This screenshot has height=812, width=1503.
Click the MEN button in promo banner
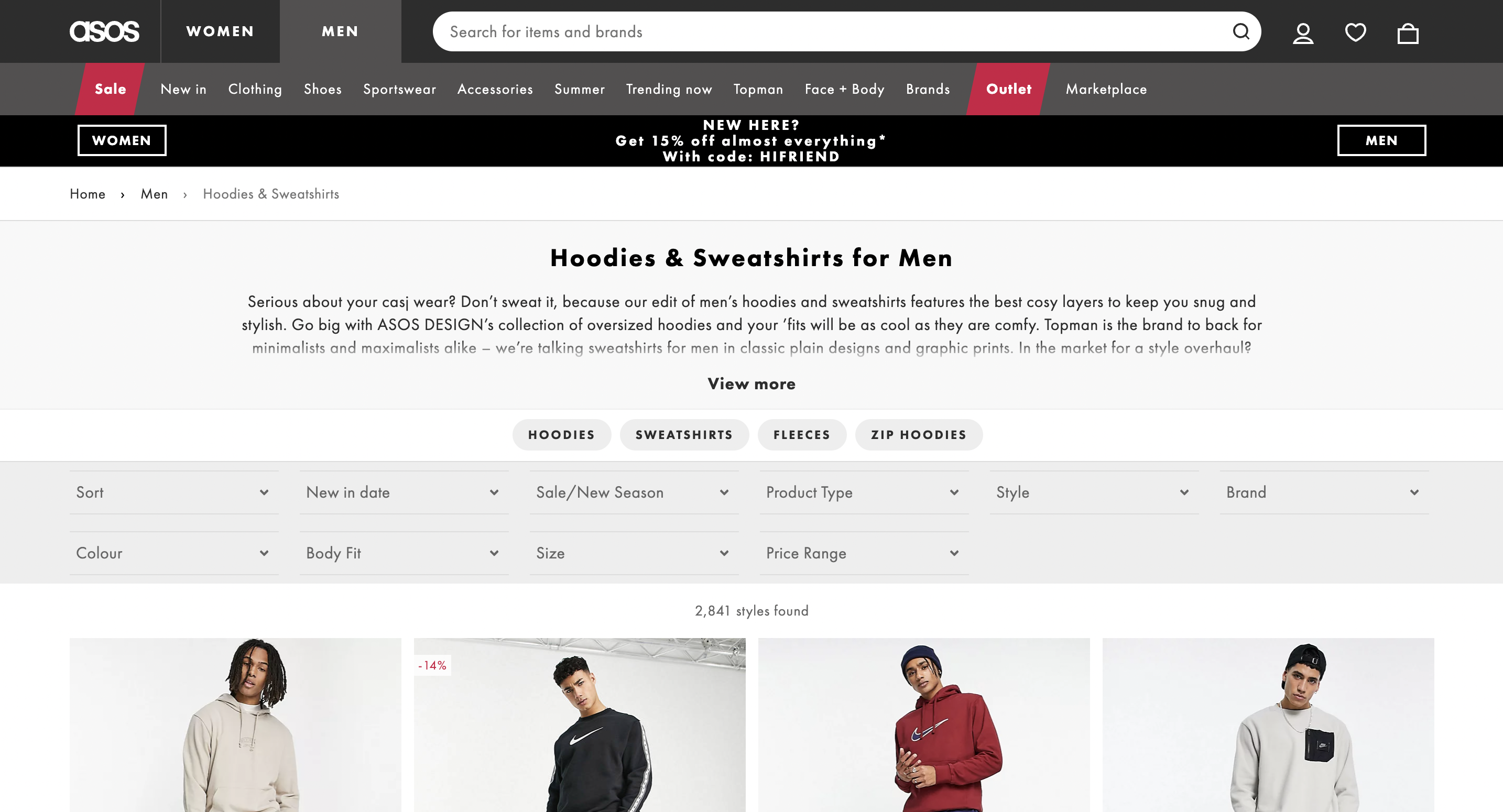pyautogui.click(x=1381, y=140)
